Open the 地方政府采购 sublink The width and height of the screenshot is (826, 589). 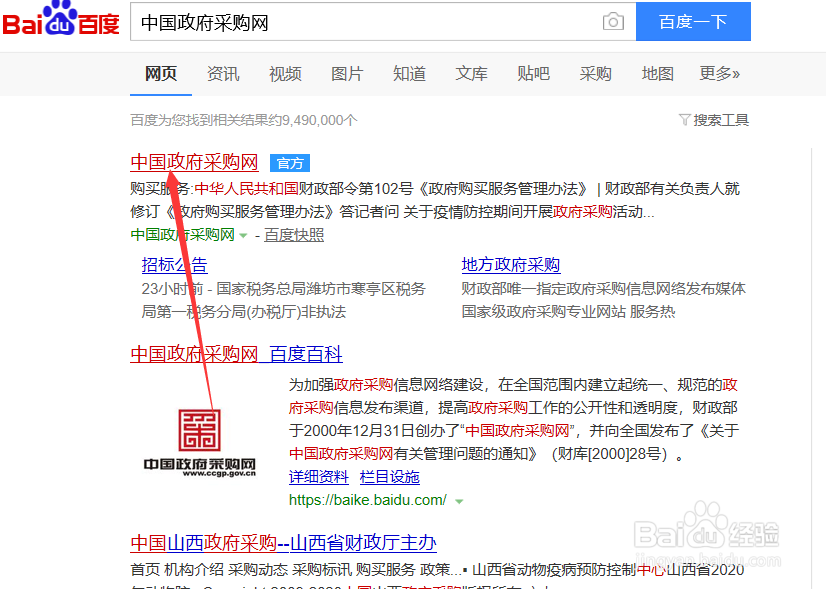(510, 264)
